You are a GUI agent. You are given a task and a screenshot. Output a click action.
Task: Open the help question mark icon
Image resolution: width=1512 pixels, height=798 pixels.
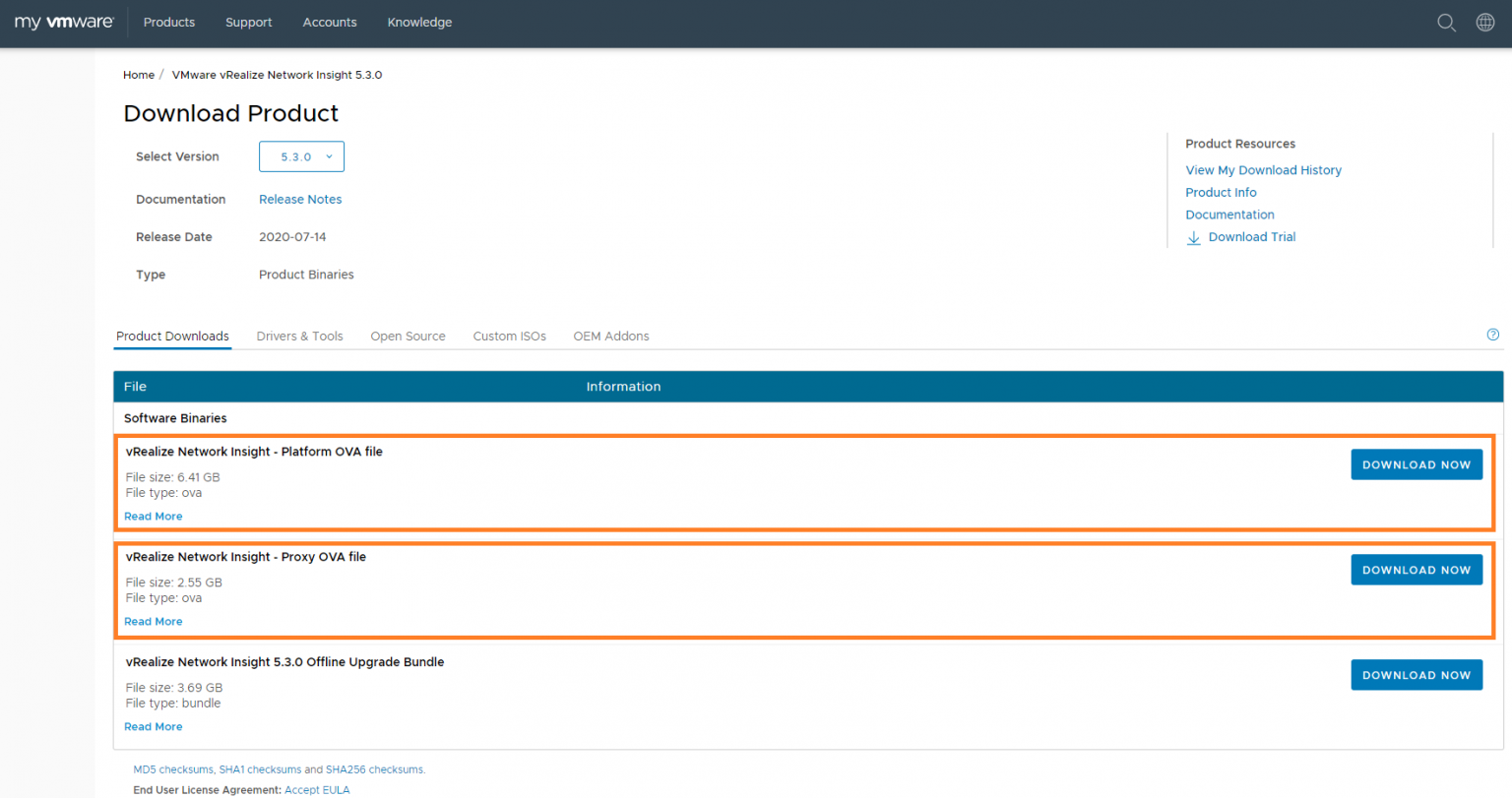pos(1494,335)
